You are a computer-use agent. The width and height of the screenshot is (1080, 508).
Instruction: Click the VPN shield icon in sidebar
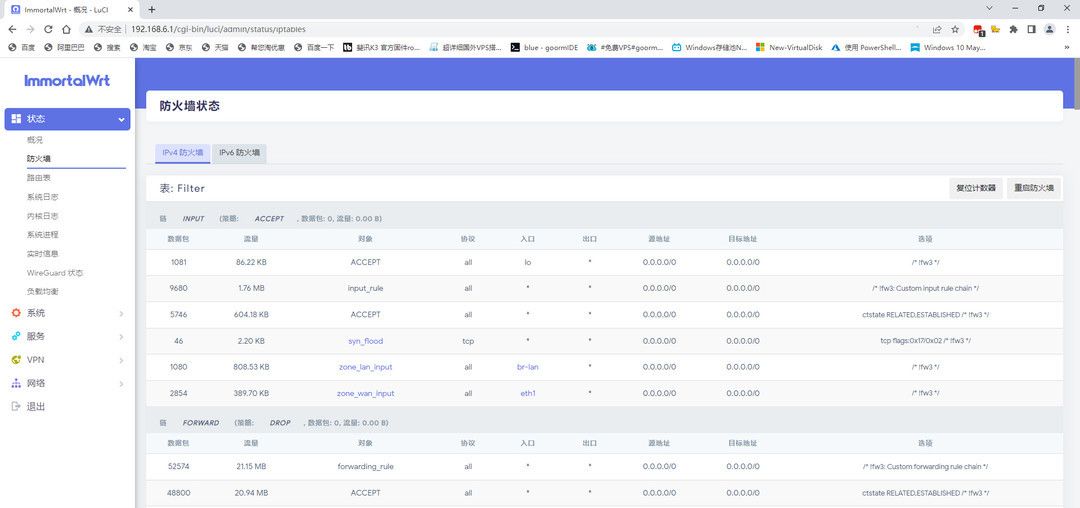16,360
